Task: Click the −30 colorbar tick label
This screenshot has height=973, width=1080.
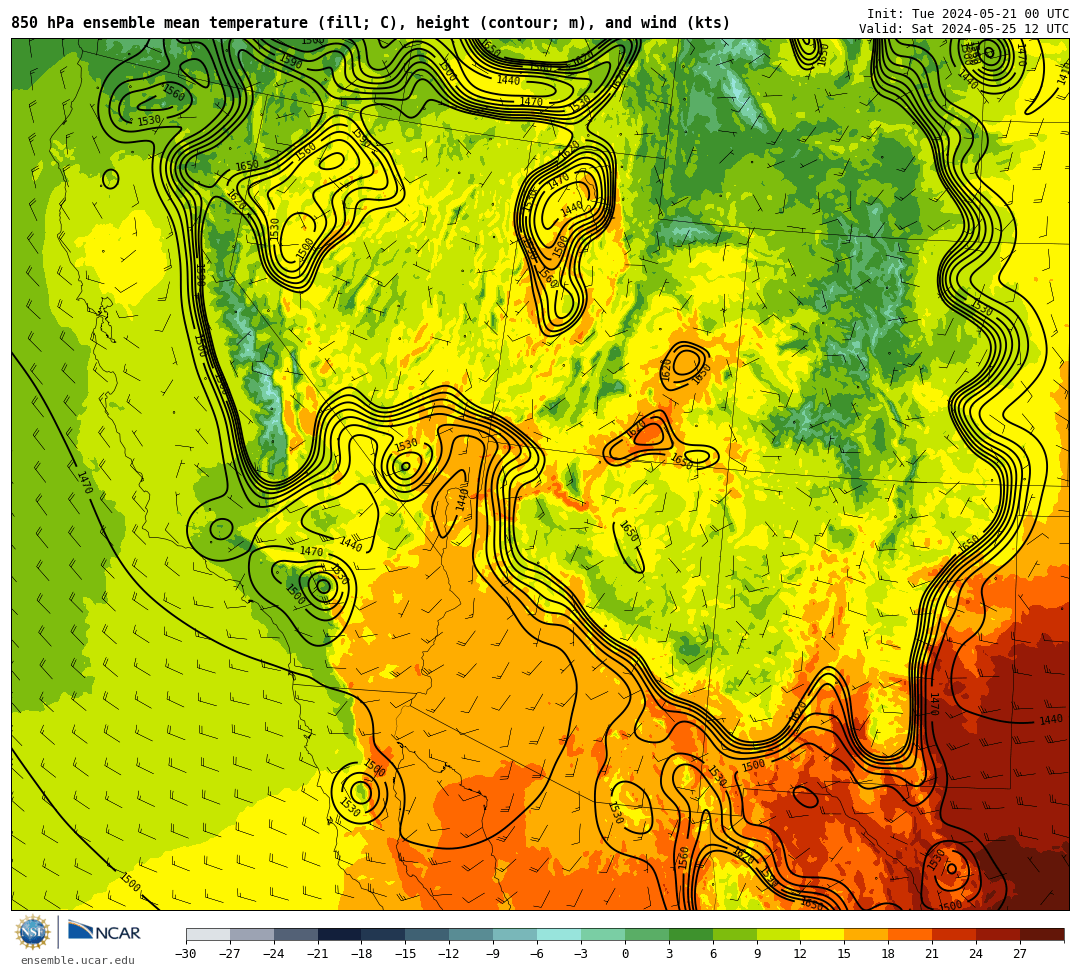Action: click(x=186, y=954)
